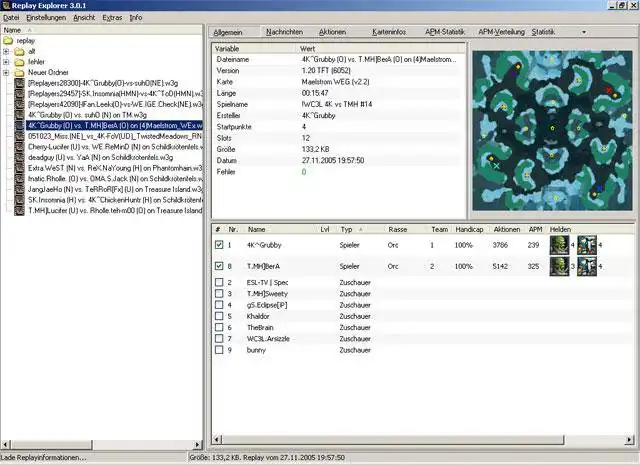Click replay icon of Extra.WeST file
The height and width of the screenshot is (465, 640).
(20, 168)
